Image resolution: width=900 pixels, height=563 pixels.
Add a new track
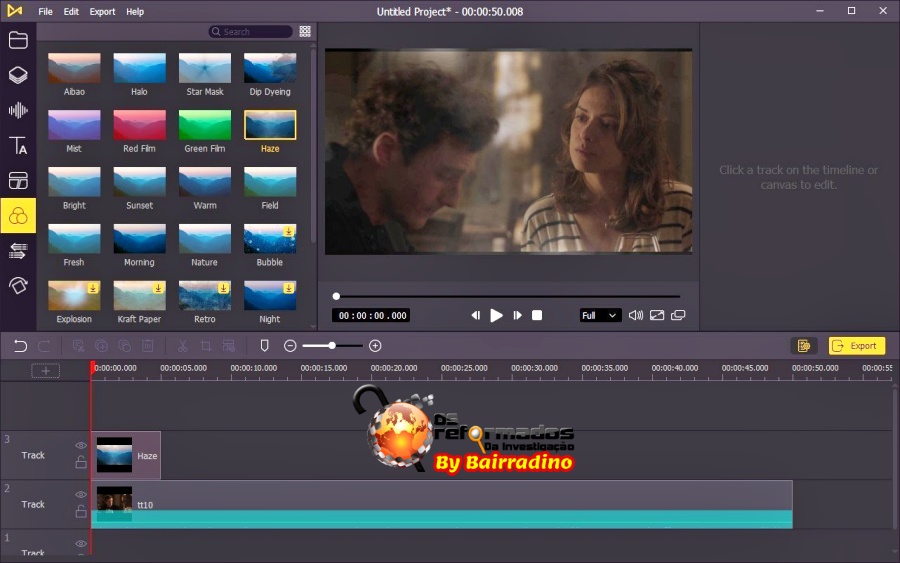pos(45,371)
